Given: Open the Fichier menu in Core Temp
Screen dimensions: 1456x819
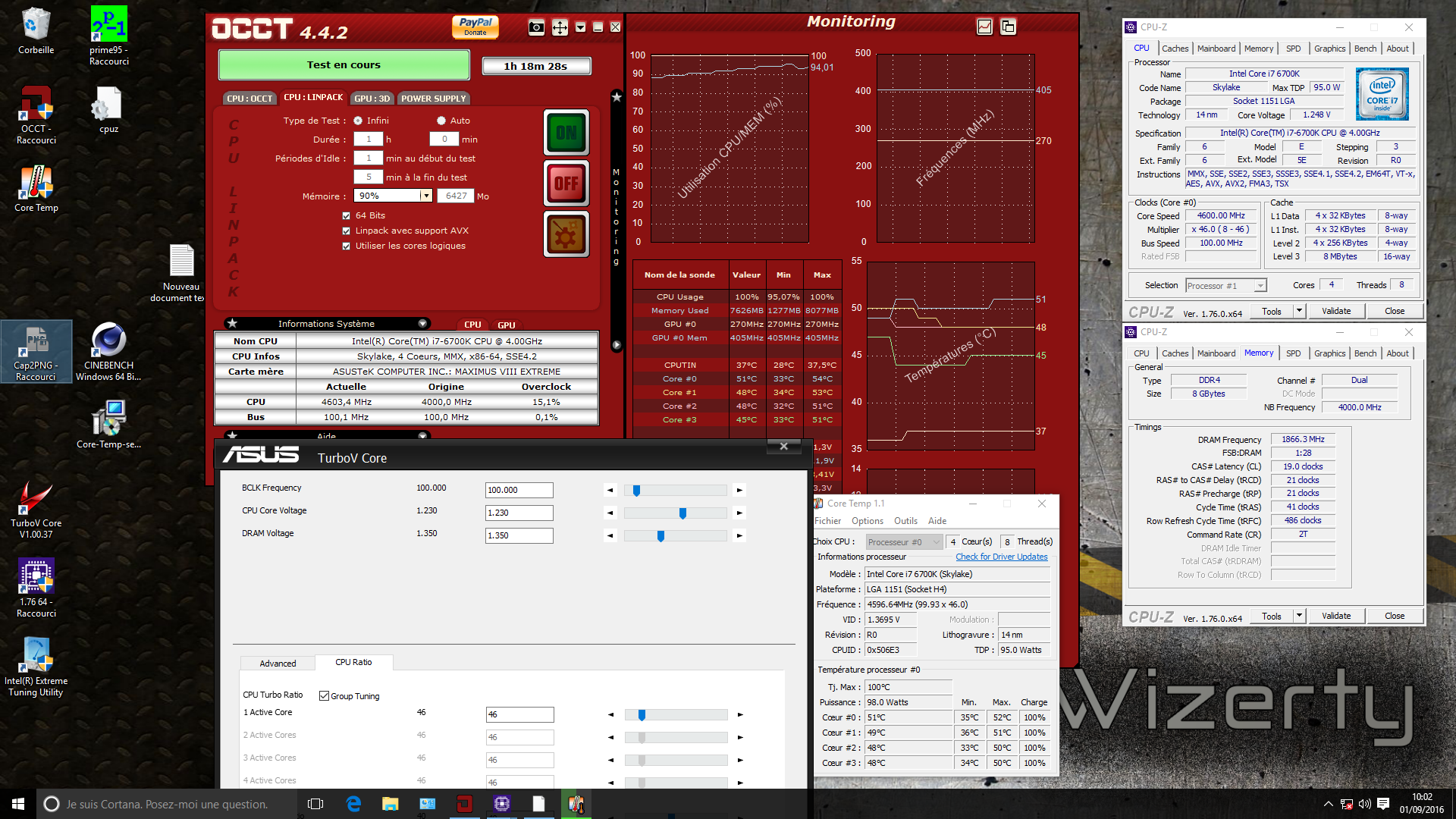Looking at the screenshot, I should point(828,521).
